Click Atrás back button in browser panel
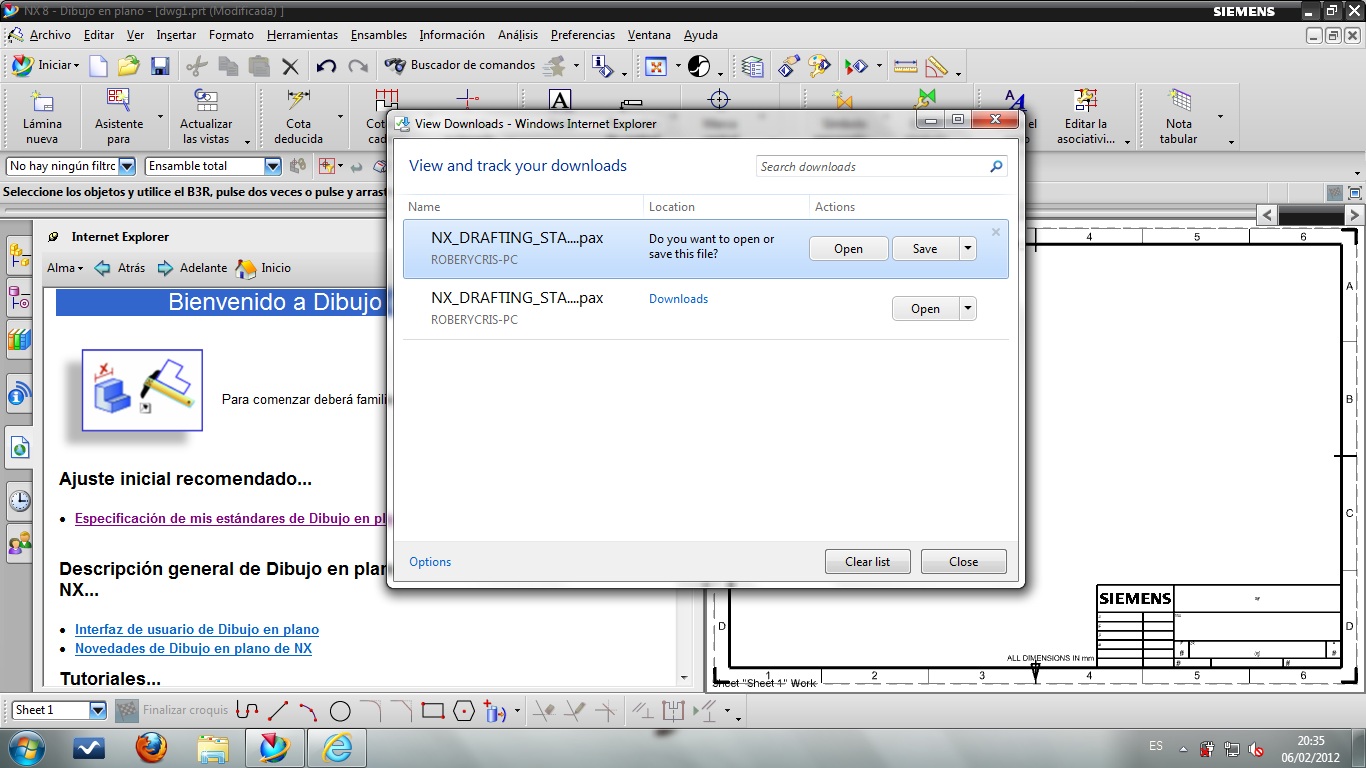 (119, 268)
